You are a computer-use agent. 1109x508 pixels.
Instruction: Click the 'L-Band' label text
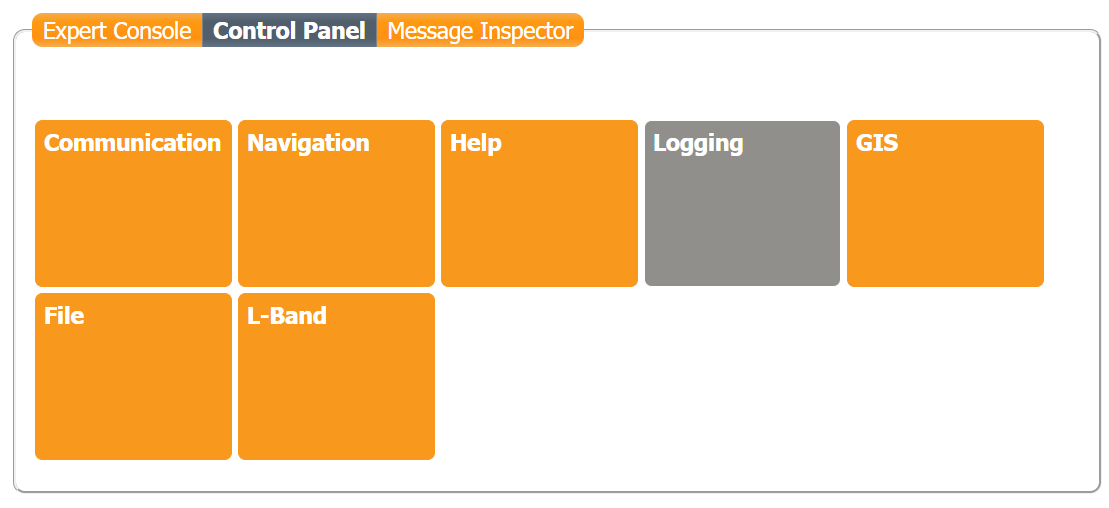click(287, 316)
